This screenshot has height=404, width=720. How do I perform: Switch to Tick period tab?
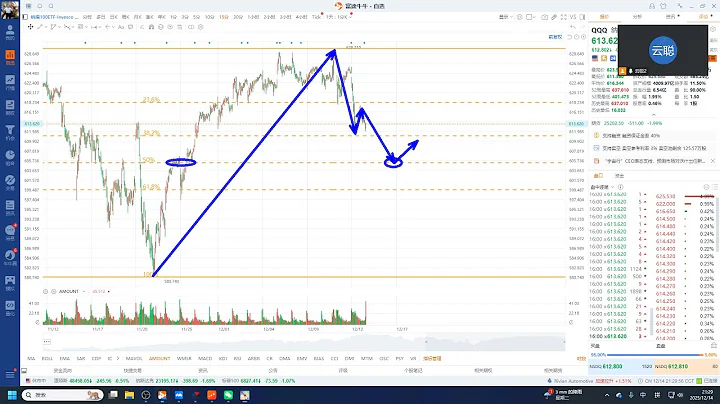click(317, 17)
